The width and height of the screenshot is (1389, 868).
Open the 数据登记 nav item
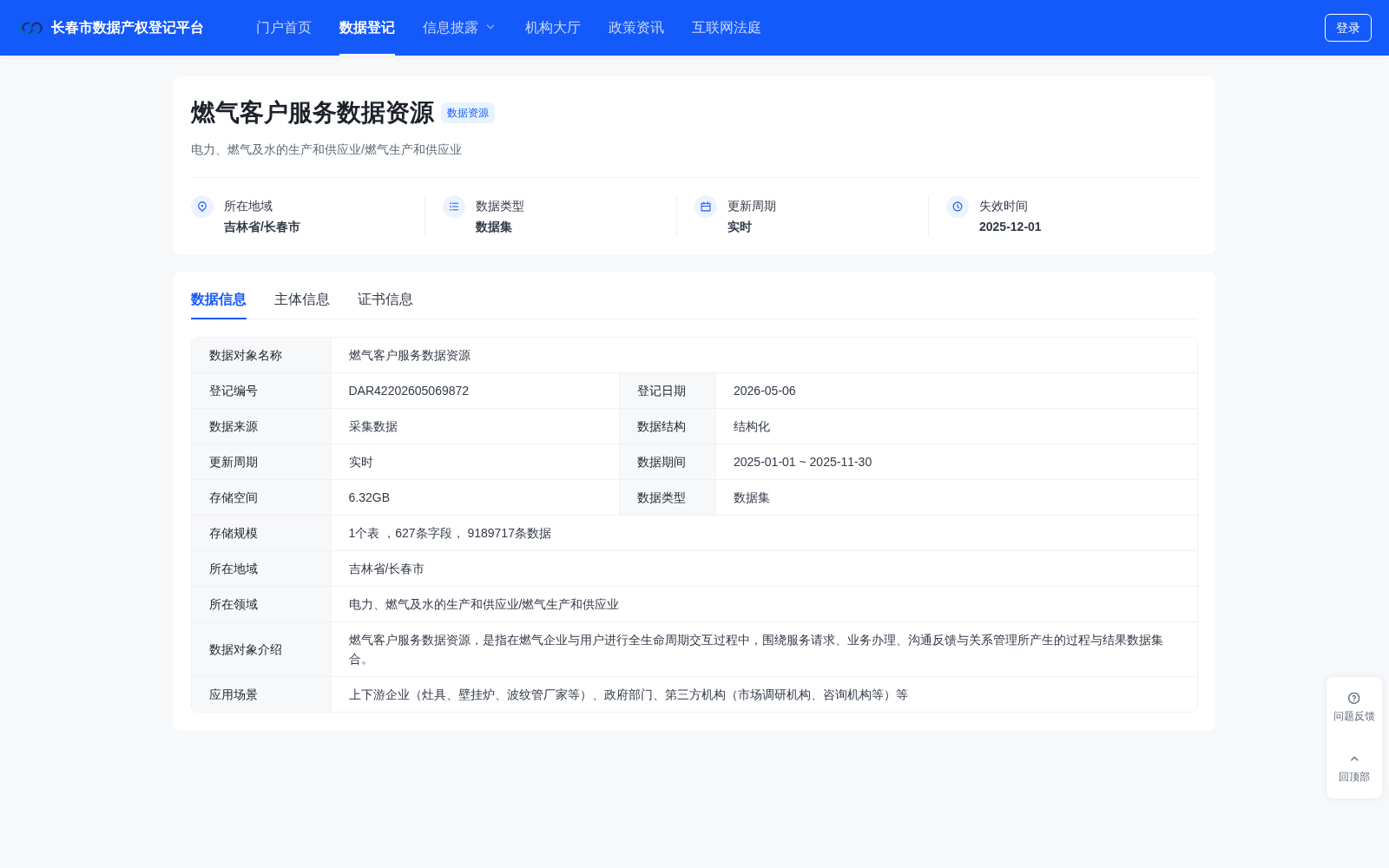click(367, 28)
